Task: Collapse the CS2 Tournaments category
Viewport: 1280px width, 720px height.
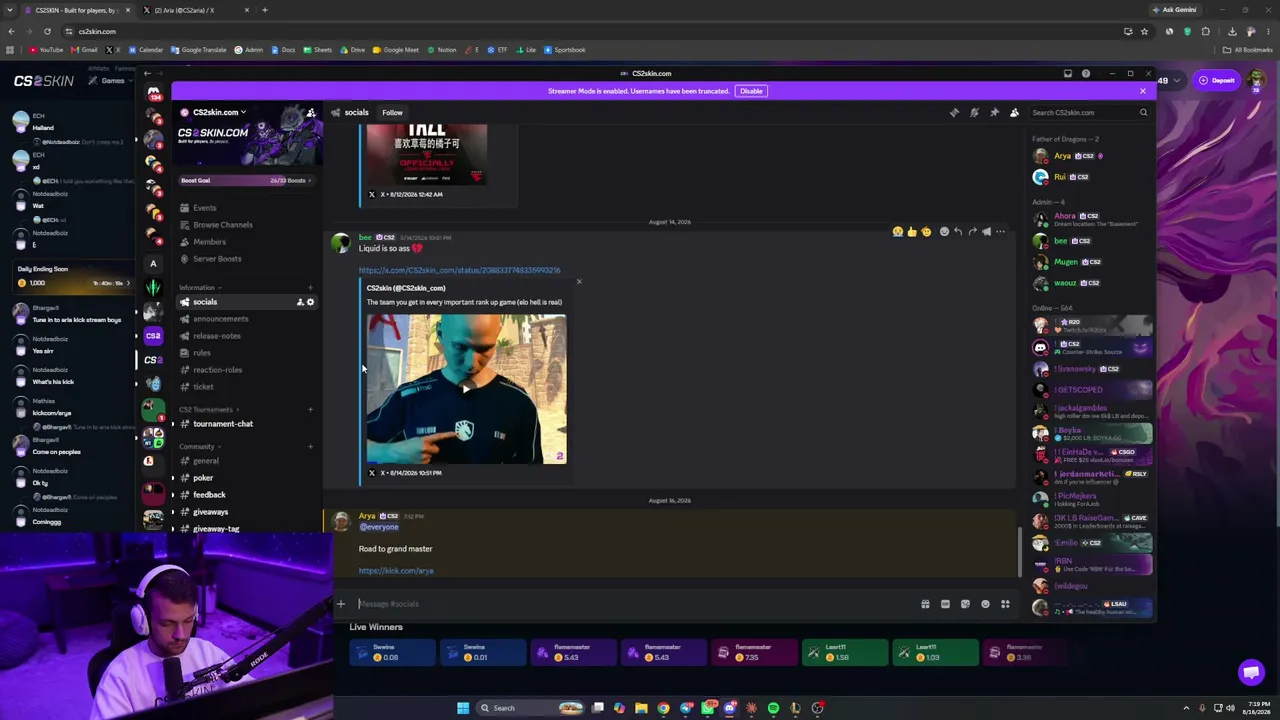Action: click(209, 410)
